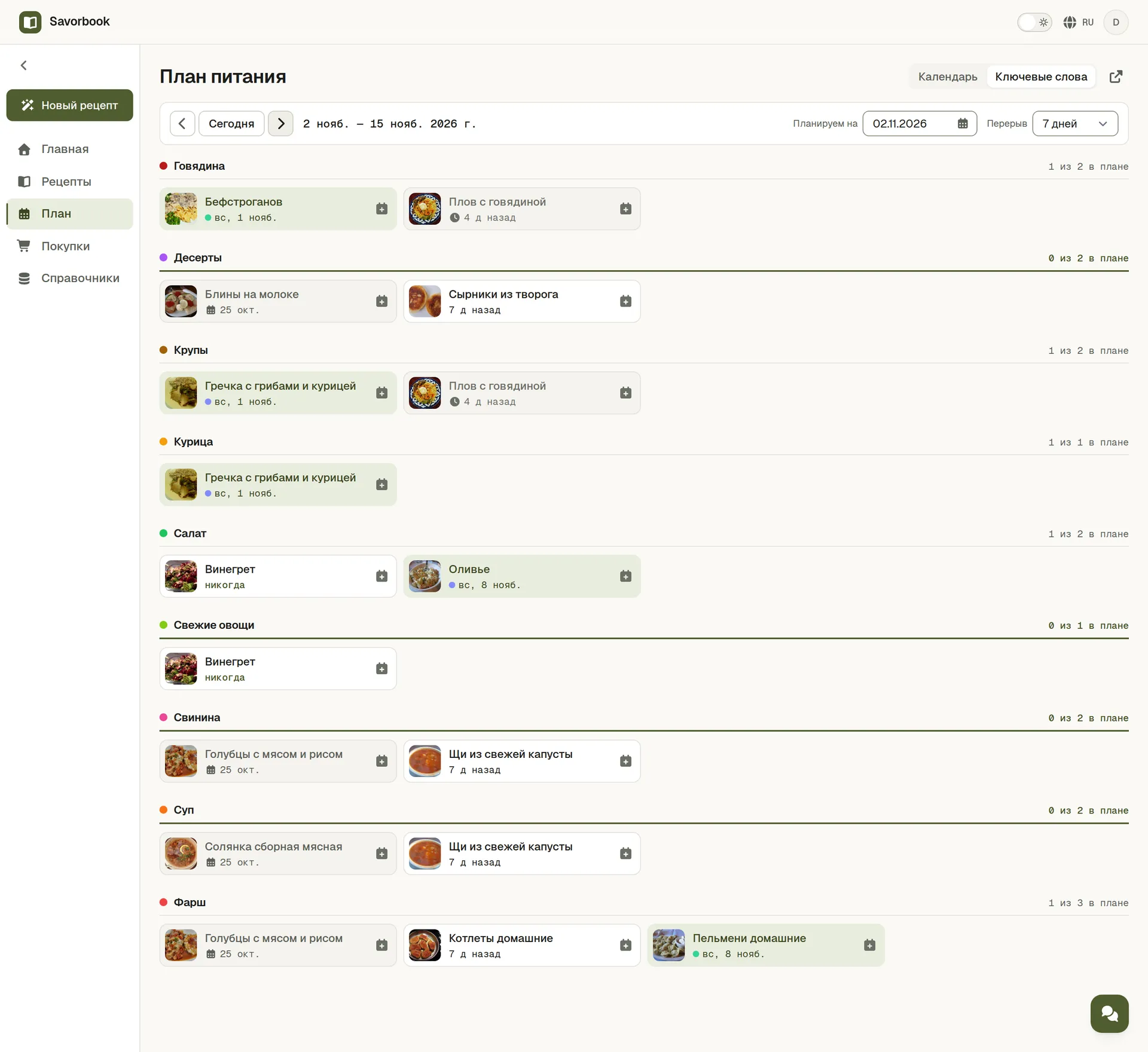Add Сырники из творога via calendar-plus icon

coord(626,301)
